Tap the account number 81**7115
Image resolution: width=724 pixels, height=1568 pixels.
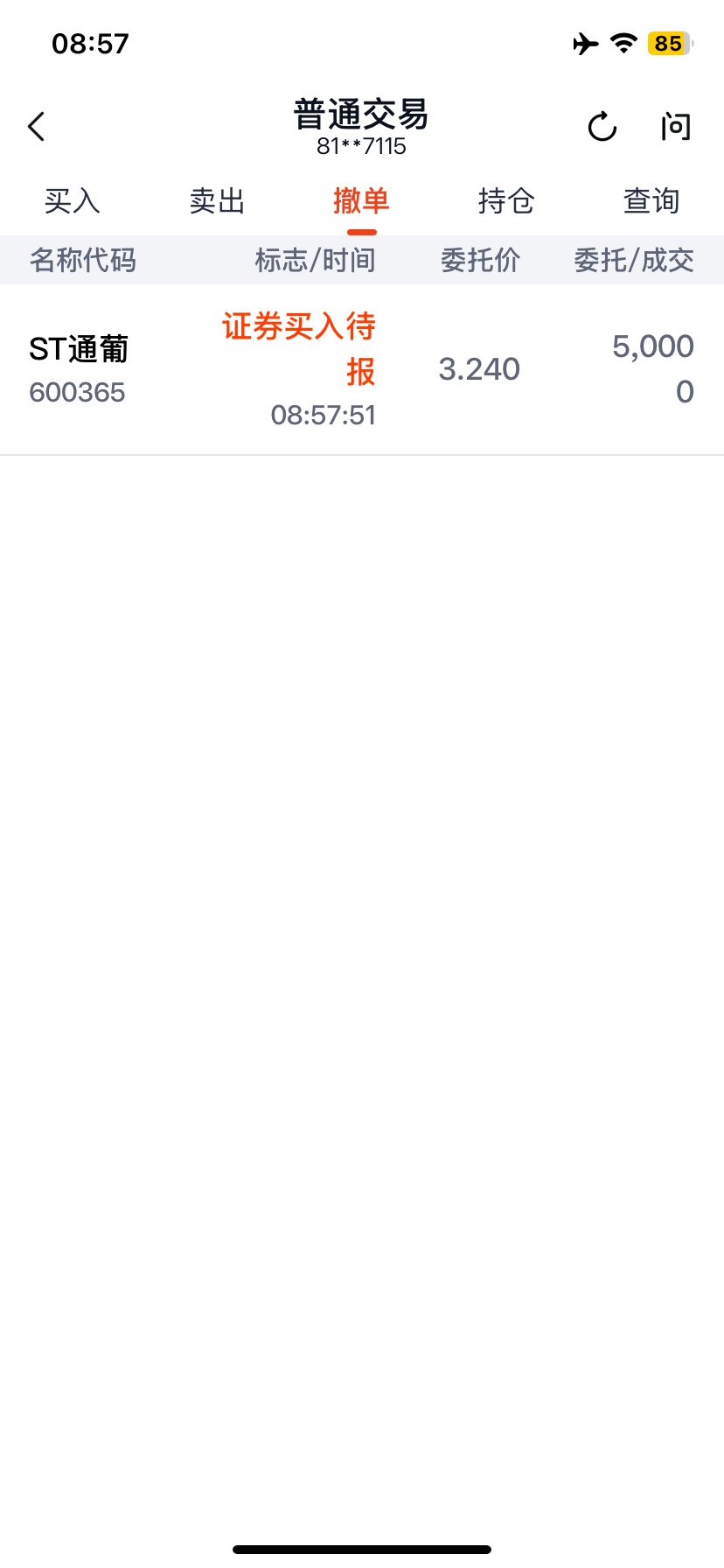(x=362, y=146)
